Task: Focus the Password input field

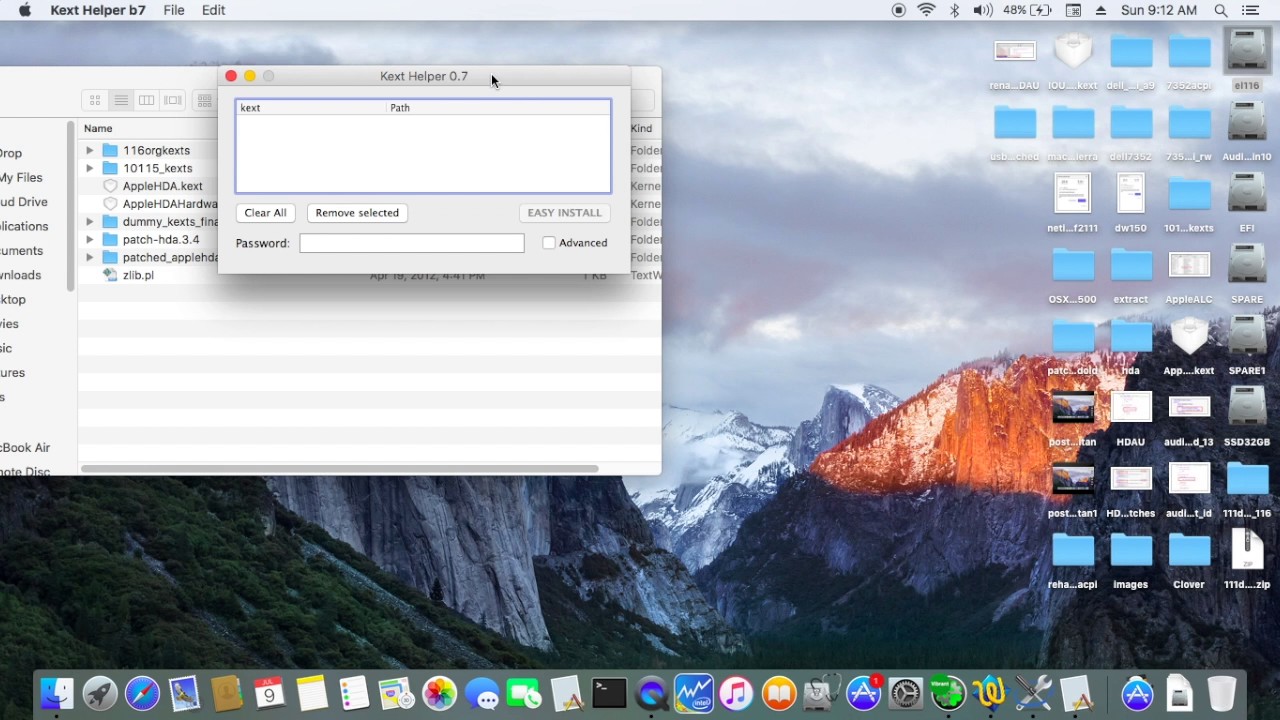Action: tap(411, 243)
